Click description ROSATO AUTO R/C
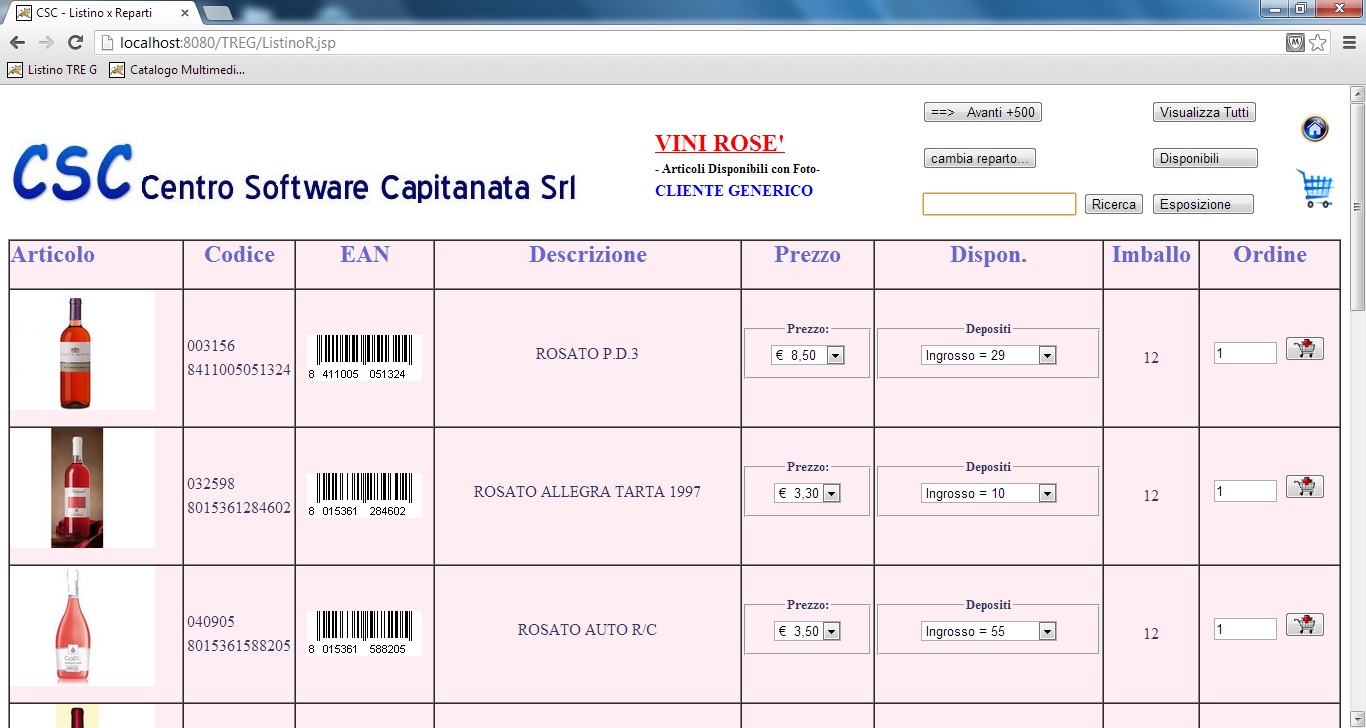Image resolution: width=1366 pixels, height=728 pixels. (x=587, y=630)
